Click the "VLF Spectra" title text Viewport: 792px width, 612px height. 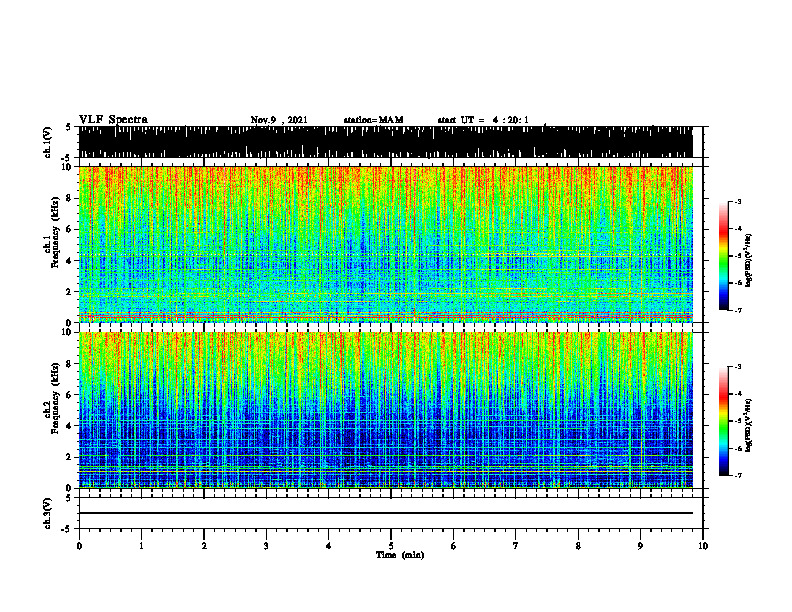click(x=113, y=120)
